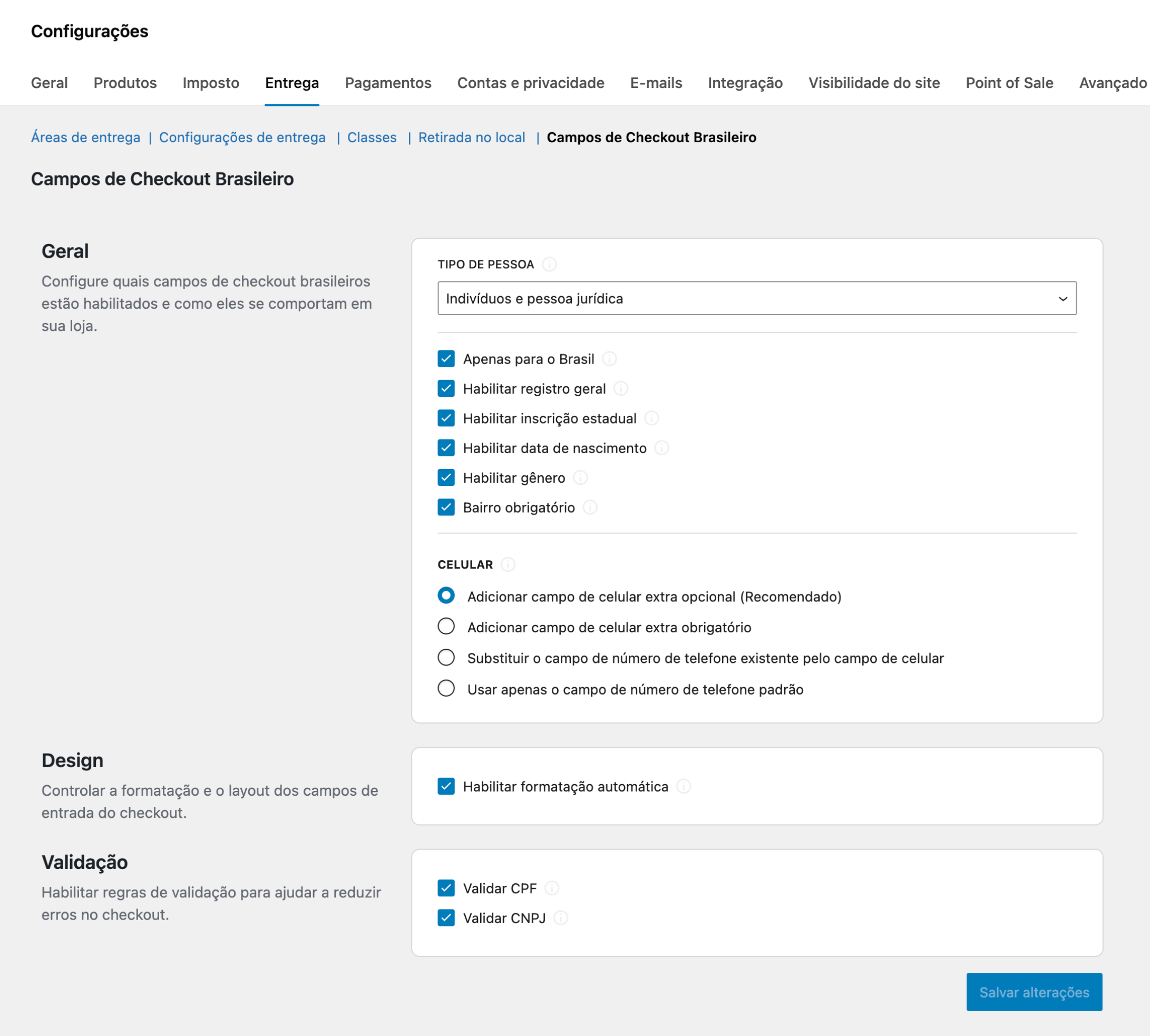Click info icon next to Apenas para o Brasil
The image size is (1150, 1036).
point(609,359)
